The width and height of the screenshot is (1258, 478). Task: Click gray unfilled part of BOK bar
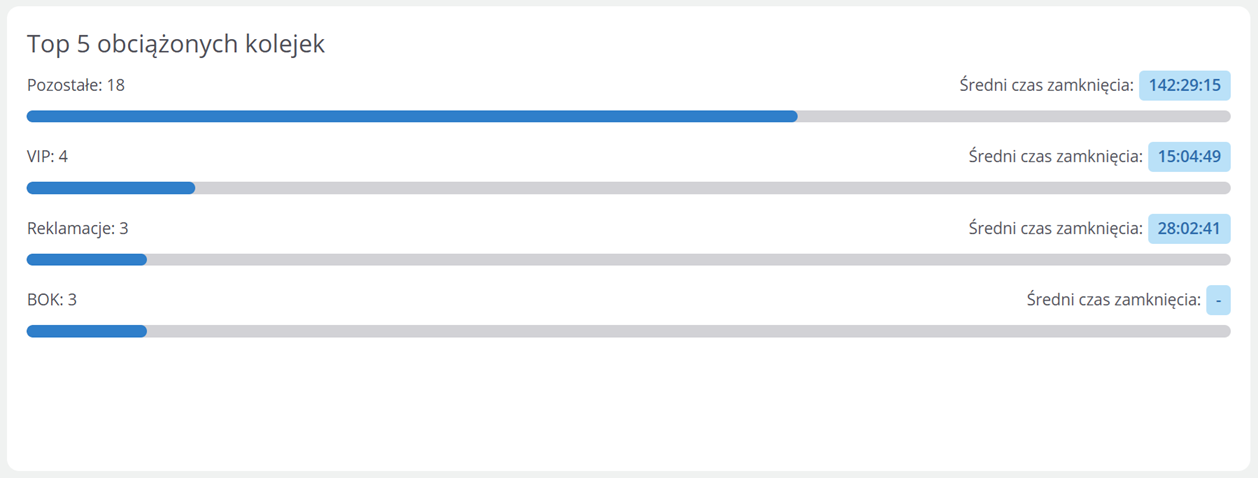pyautogui.click(x=688, y=331)
